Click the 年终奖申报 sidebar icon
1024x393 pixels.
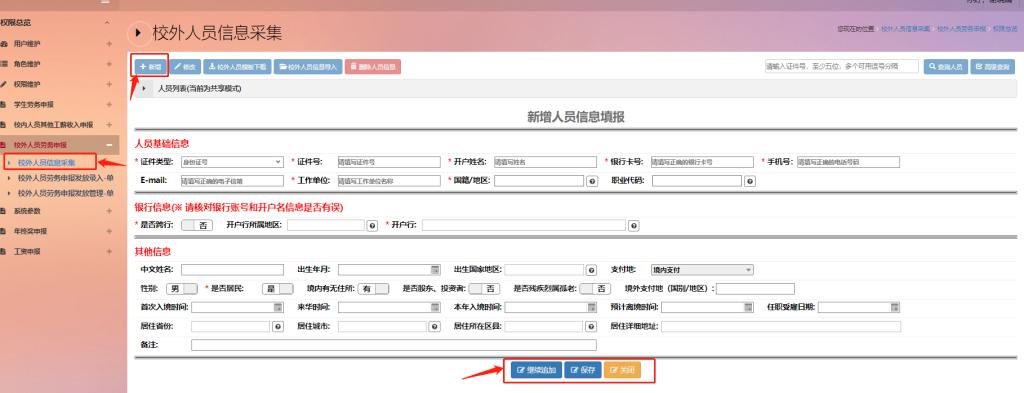pyautogui.click(x=4, y=231)
